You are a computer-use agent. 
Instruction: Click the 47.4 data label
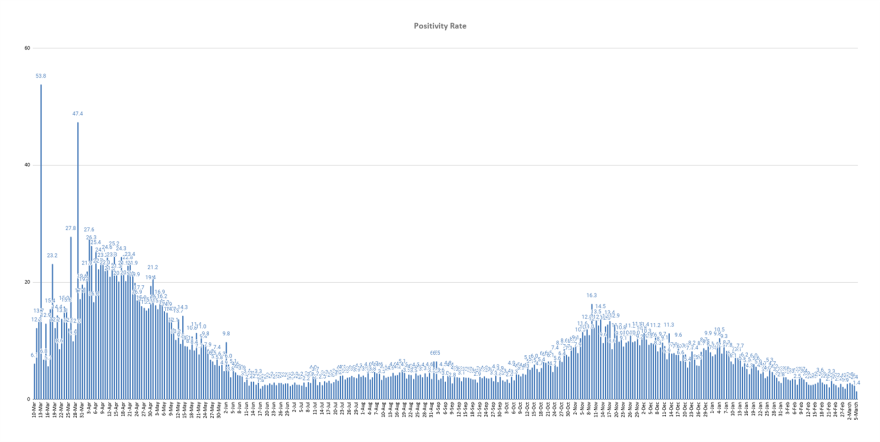78,113
